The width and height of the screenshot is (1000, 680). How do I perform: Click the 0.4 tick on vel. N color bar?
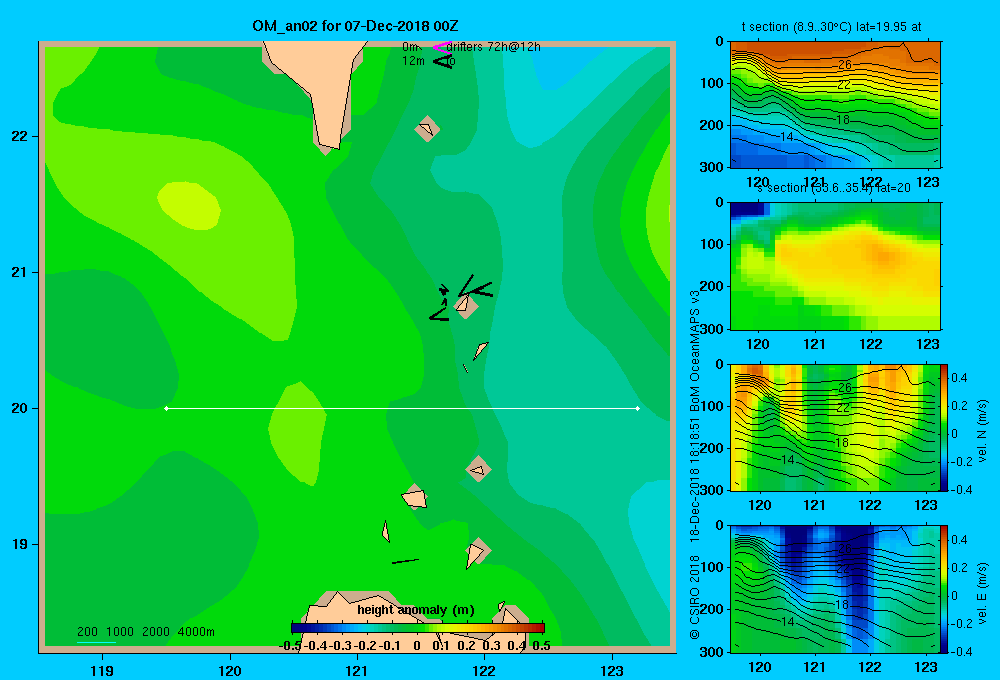coord(959,378)
